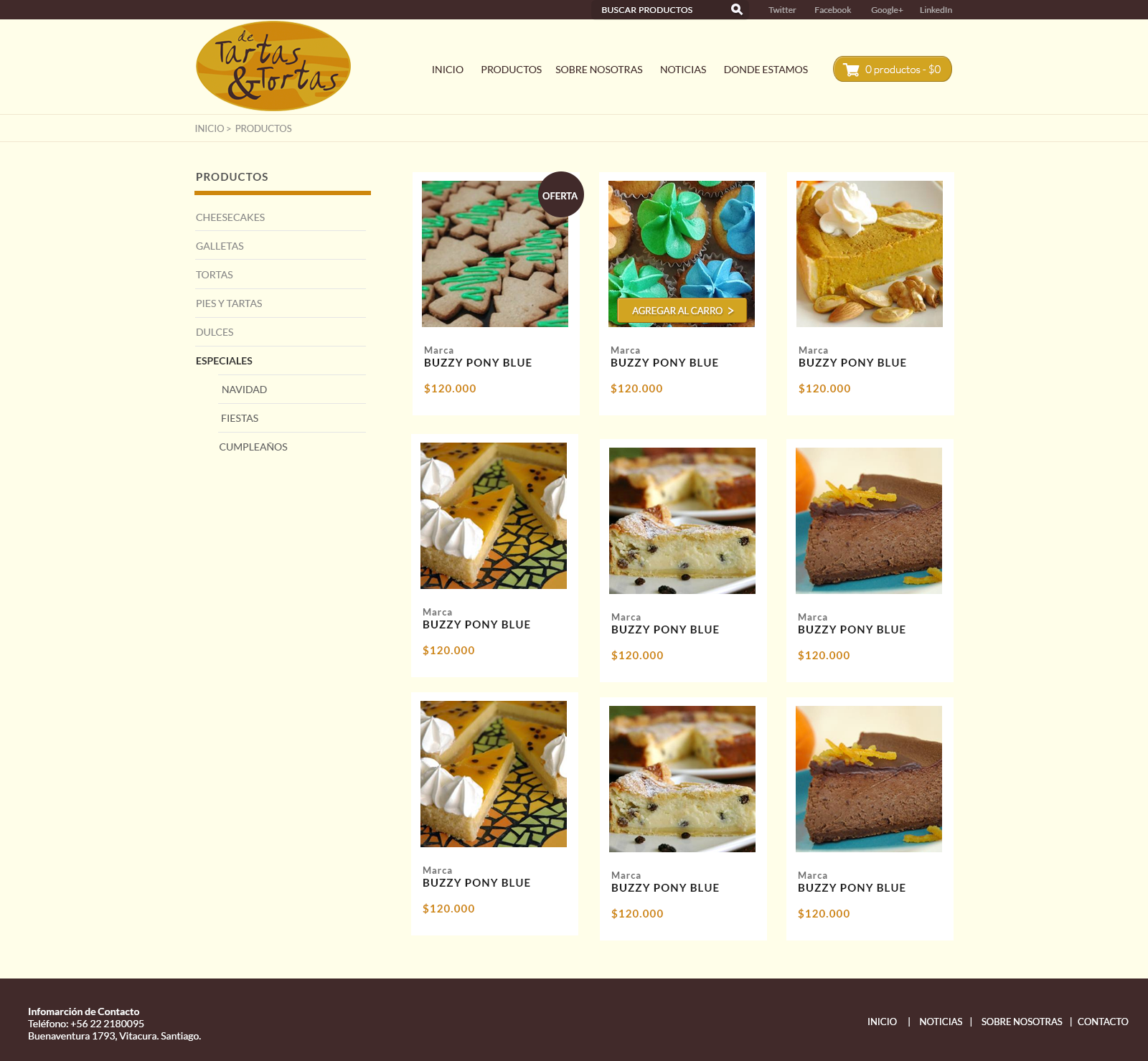Screen dimensions: 1148x1061
Task: Select the NAVIDAD subcategory
Action: 244,390
